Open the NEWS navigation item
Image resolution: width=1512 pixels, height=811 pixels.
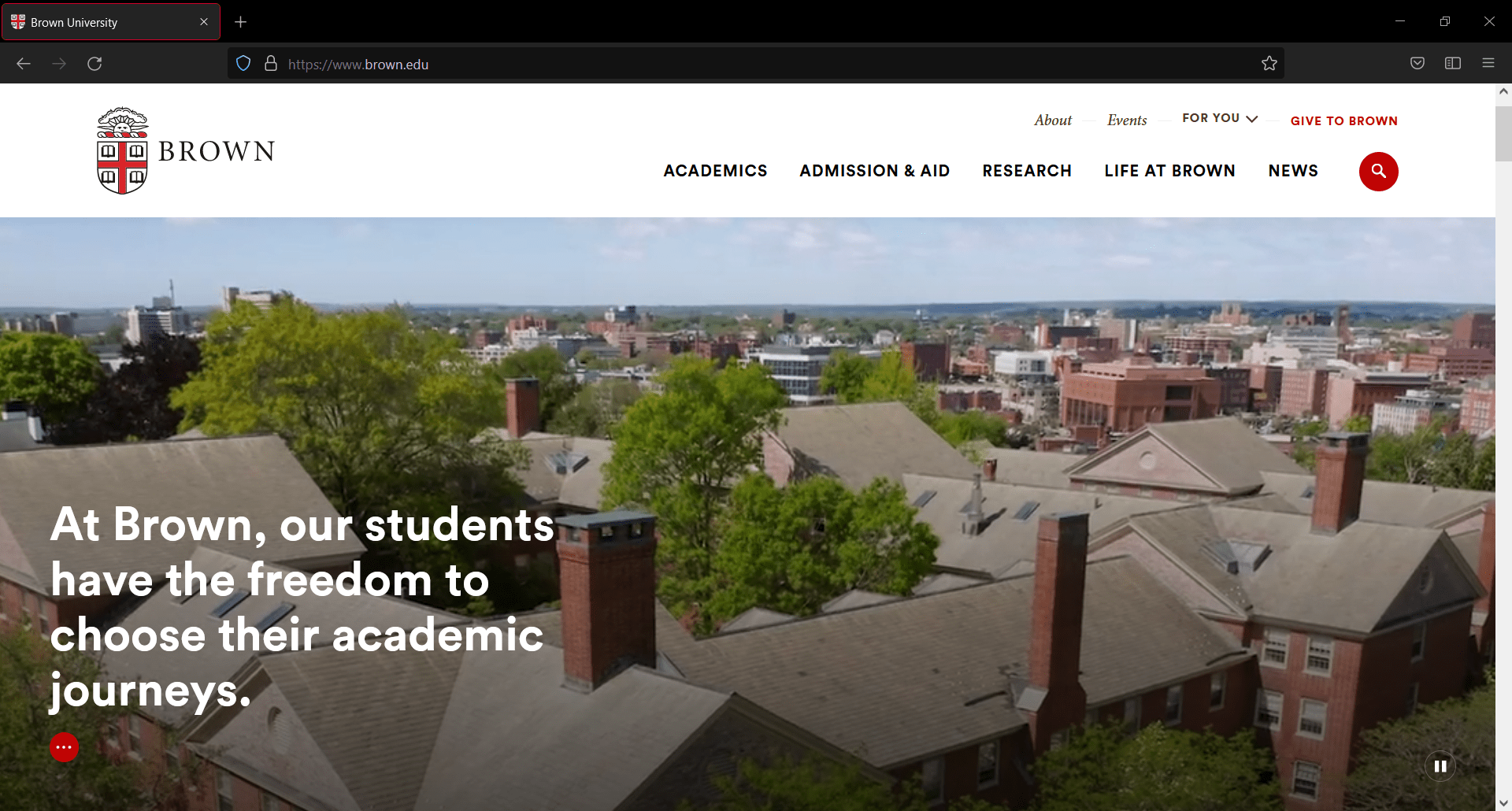(1293, 171)
